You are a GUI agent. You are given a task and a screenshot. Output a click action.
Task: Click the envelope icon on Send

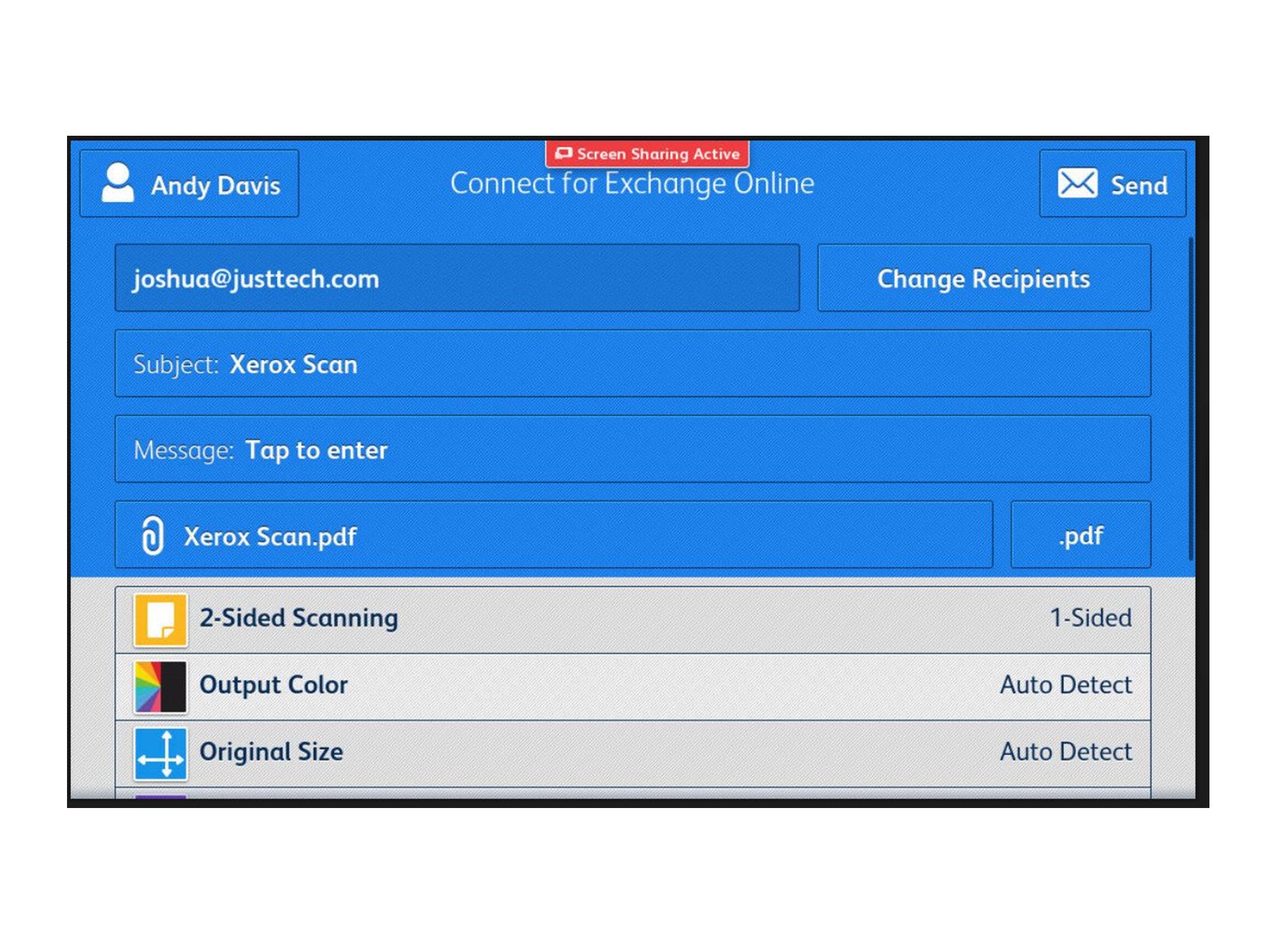point(1077,183)
